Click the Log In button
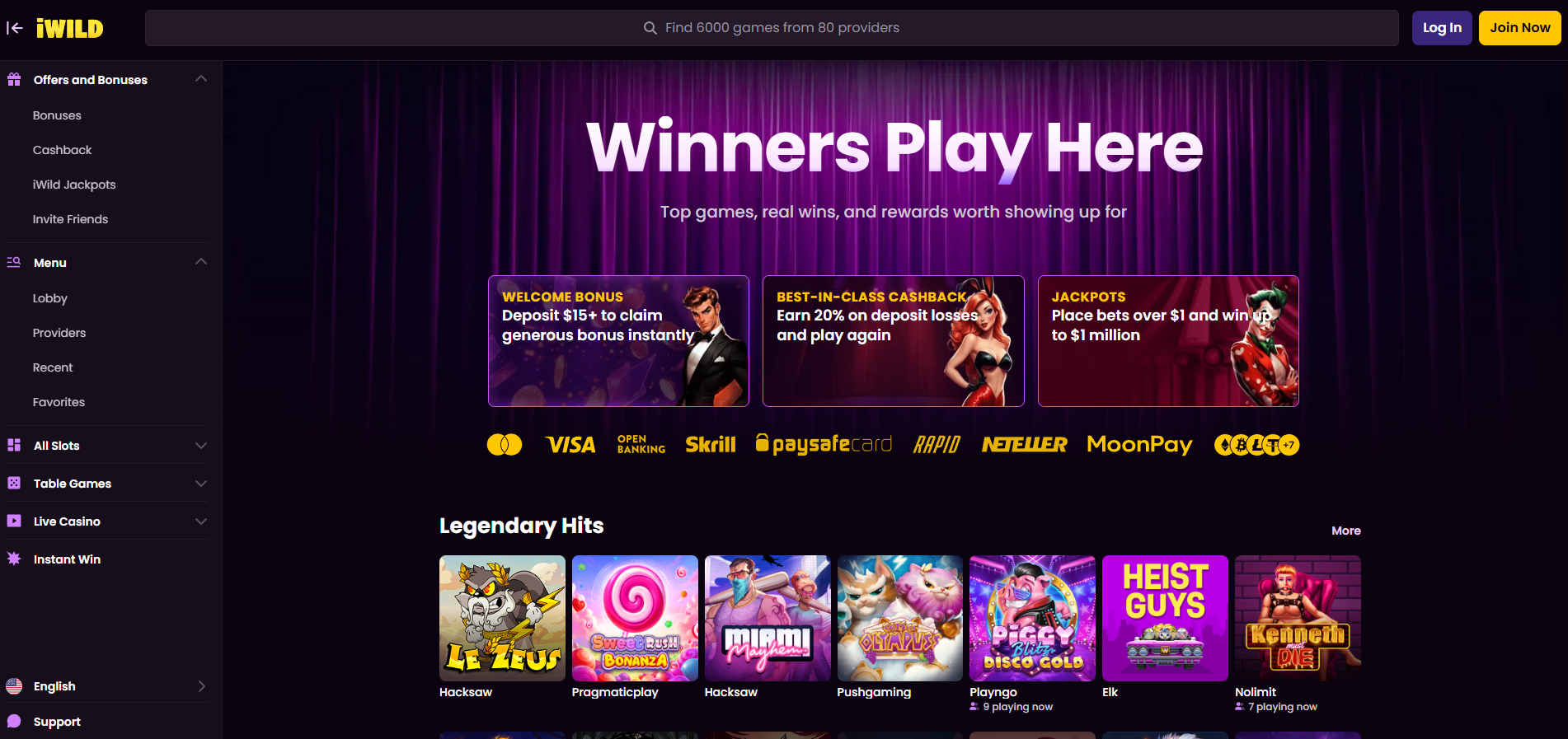Image resolution: width=1568 pixels, height=739 pixels. point(1442,28)
